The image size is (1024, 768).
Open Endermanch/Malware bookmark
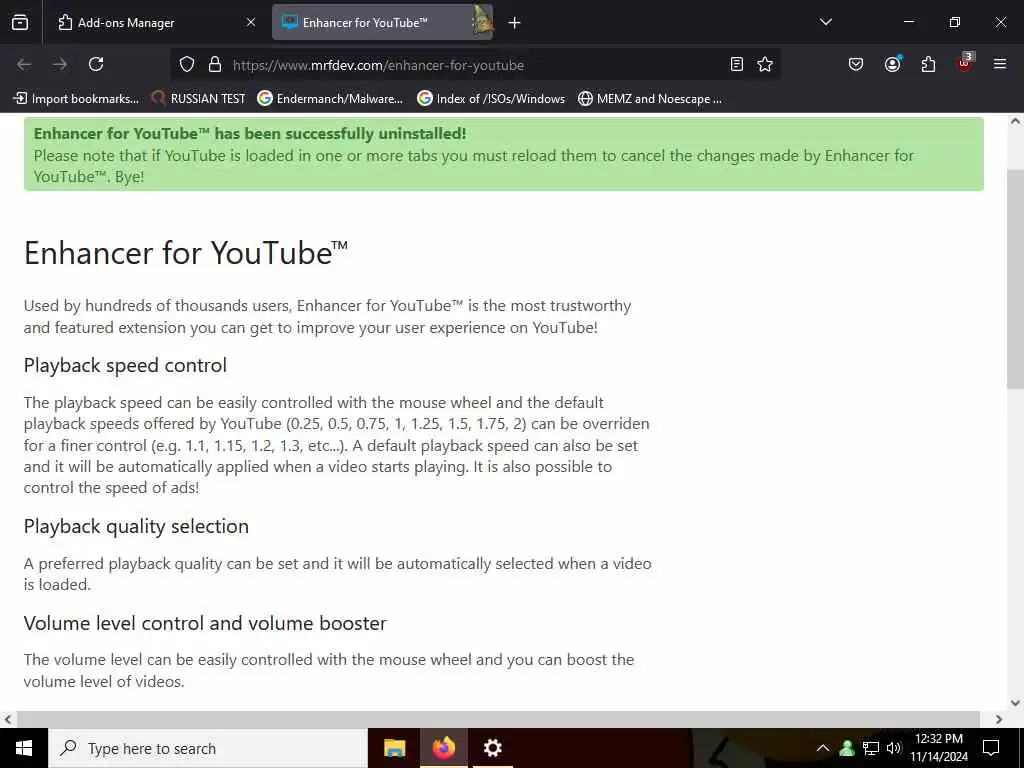(330, 99)
